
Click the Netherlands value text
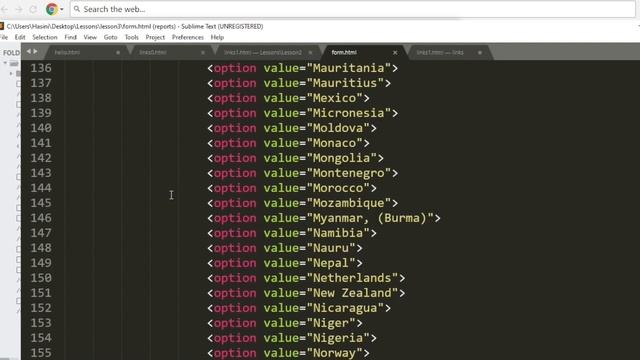point(352,278)
